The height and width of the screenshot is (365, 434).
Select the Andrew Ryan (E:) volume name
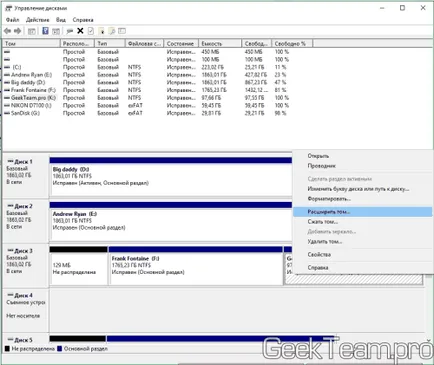pyautogui.click(x=31, y=75)
